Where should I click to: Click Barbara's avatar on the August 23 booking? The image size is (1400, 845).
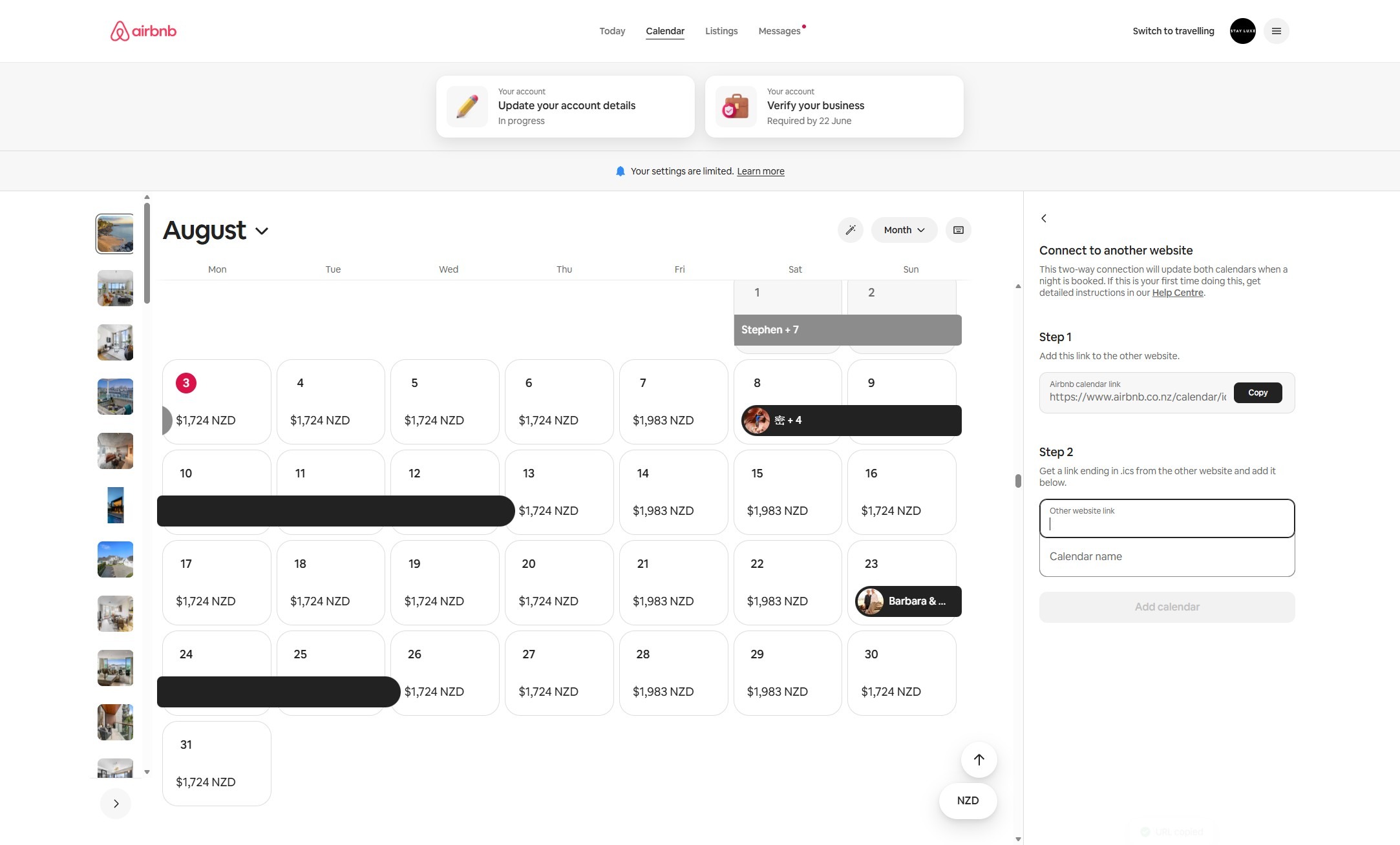point(870,601)
